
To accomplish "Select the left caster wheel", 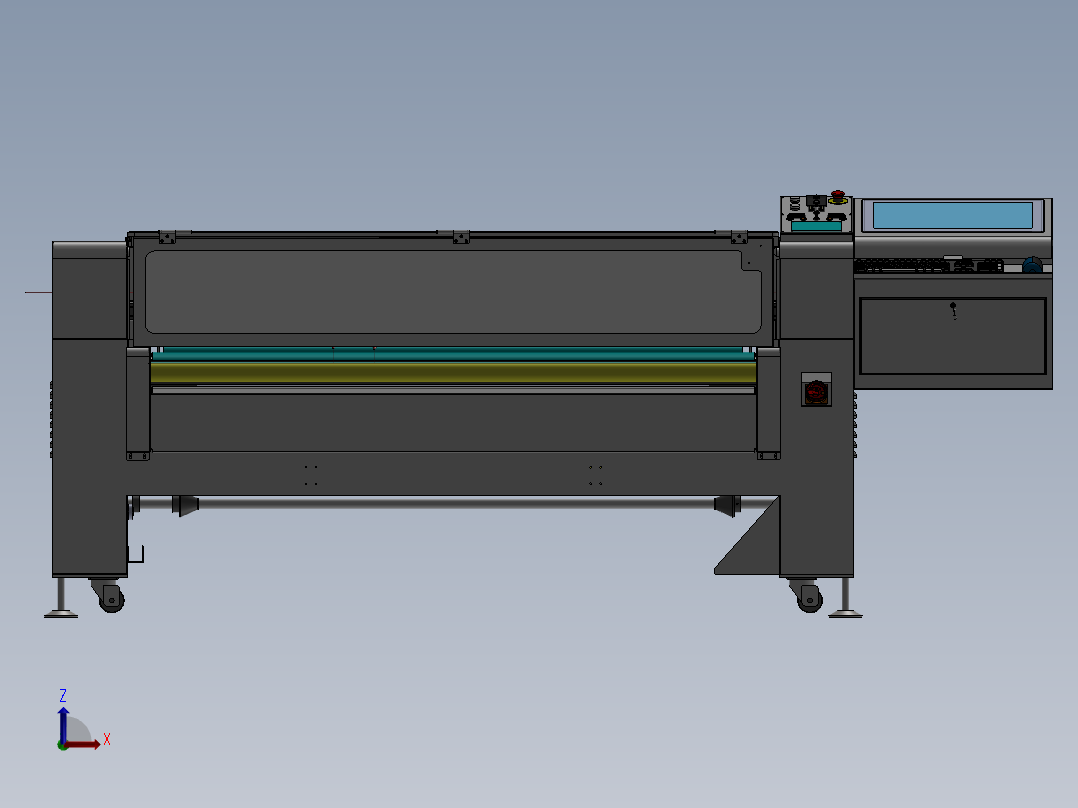I will coord(111,600).
